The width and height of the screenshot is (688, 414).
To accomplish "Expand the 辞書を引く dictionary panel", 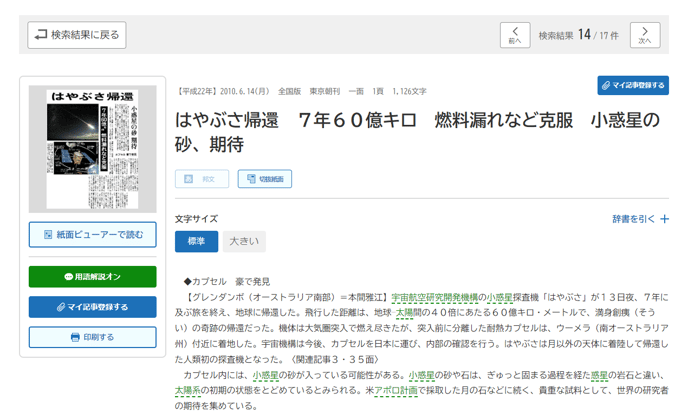I will coord(641,219).
